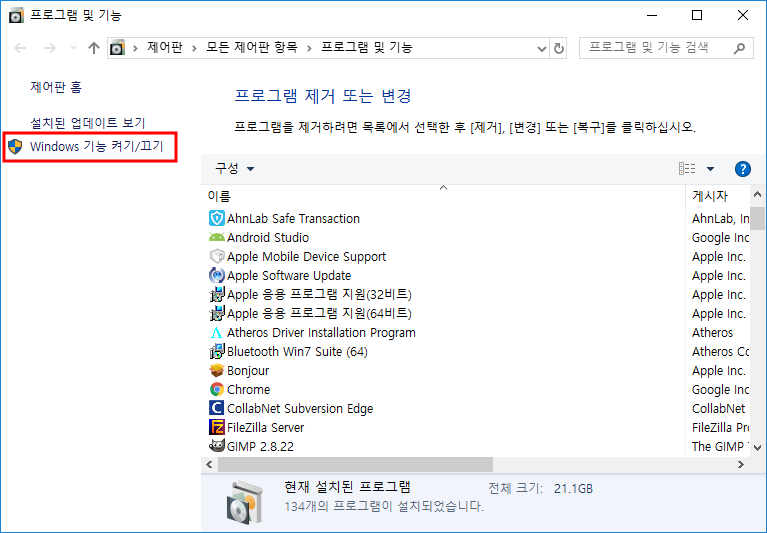Open the 구성 dropdown menu
767x533 pixels.
pyautogui.click(x=235, y=169)
